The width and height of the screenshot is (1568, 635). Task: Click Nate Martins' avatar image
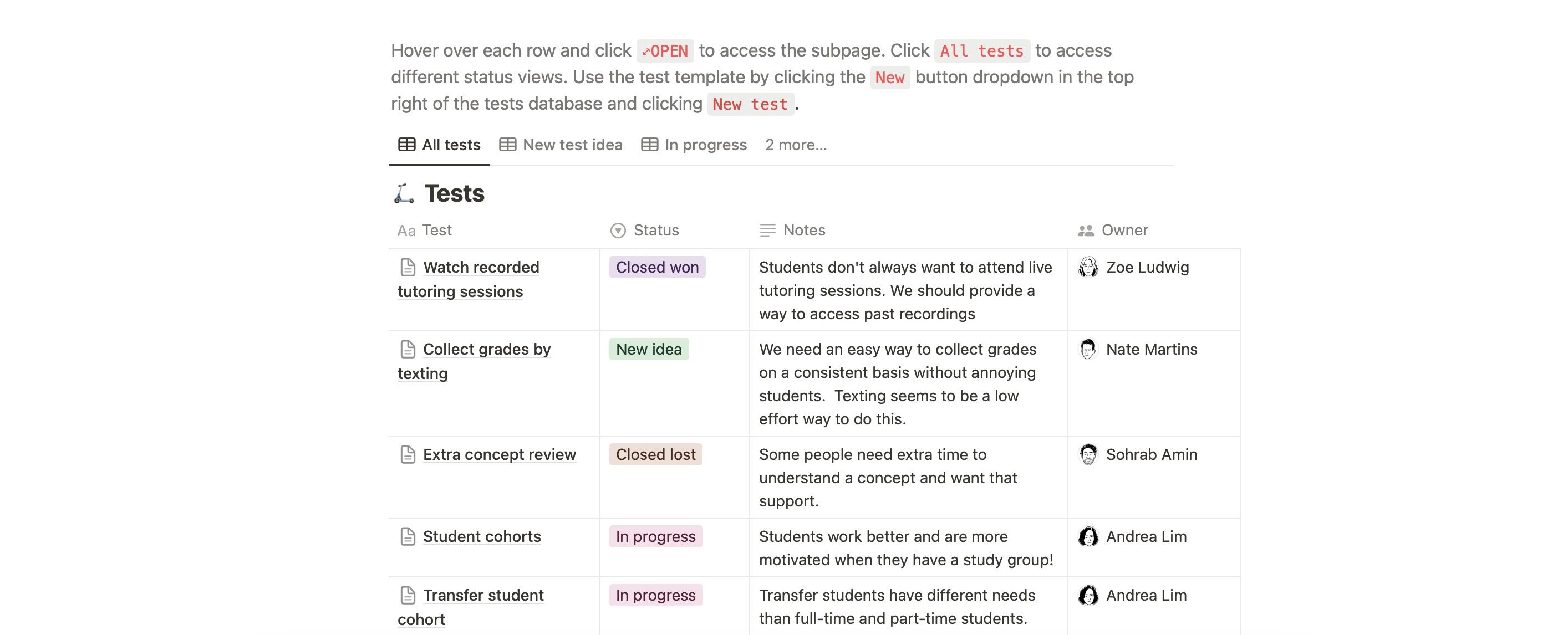tap(1088, 349)
